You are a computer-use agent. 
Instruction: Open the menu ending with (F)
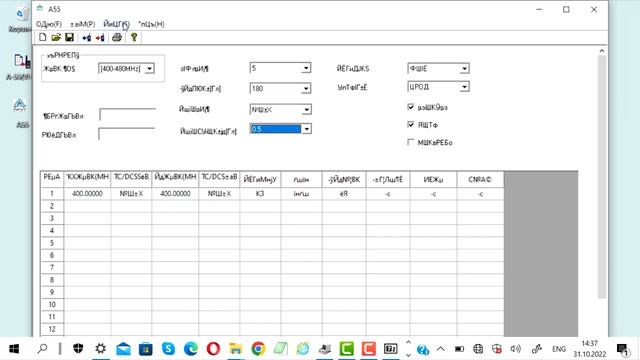49,24
